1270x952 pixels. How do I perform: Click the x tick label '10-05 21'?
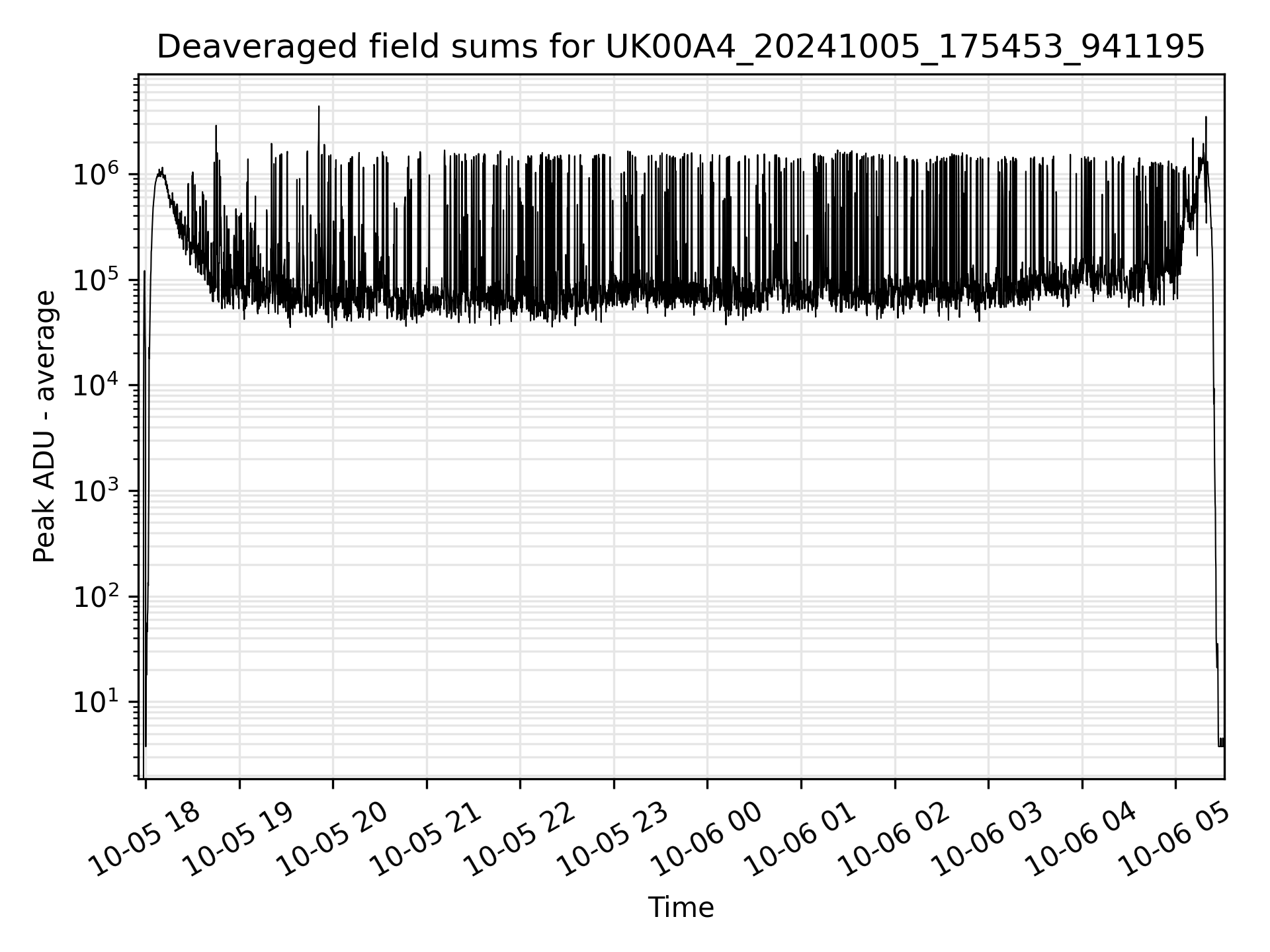427,839
